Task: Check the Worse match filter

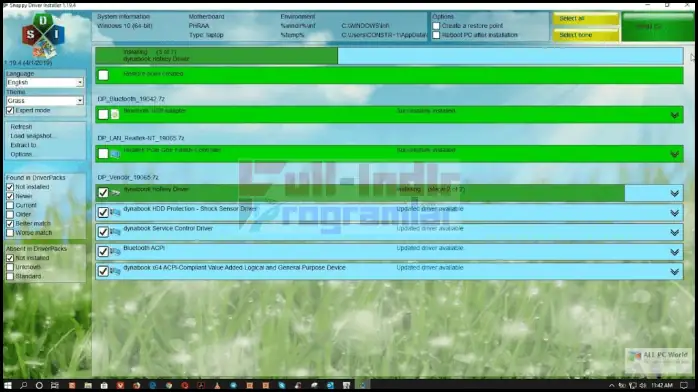Action: 10,233
